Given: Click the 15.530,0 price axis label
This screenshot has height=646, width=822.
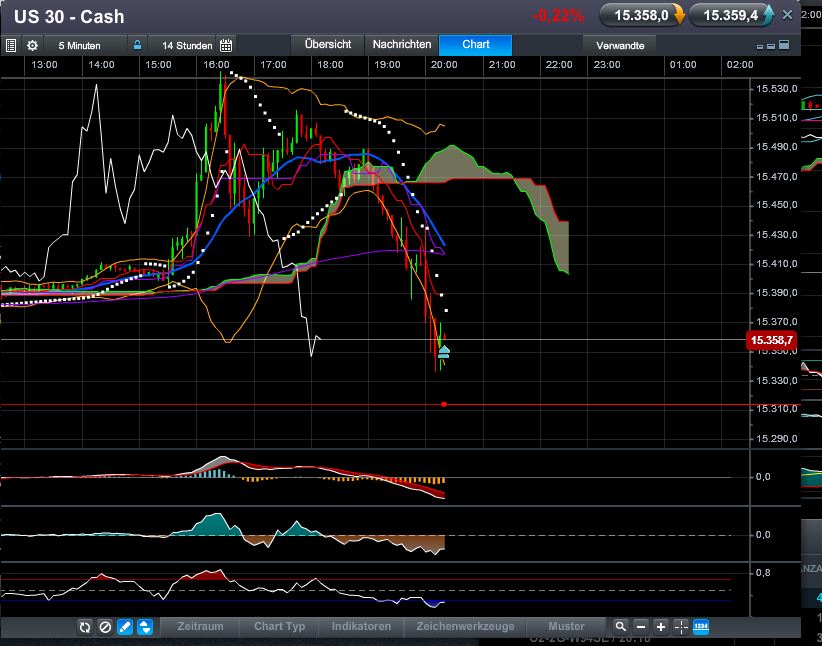Looking at the screenshot, I should point(777,89).
